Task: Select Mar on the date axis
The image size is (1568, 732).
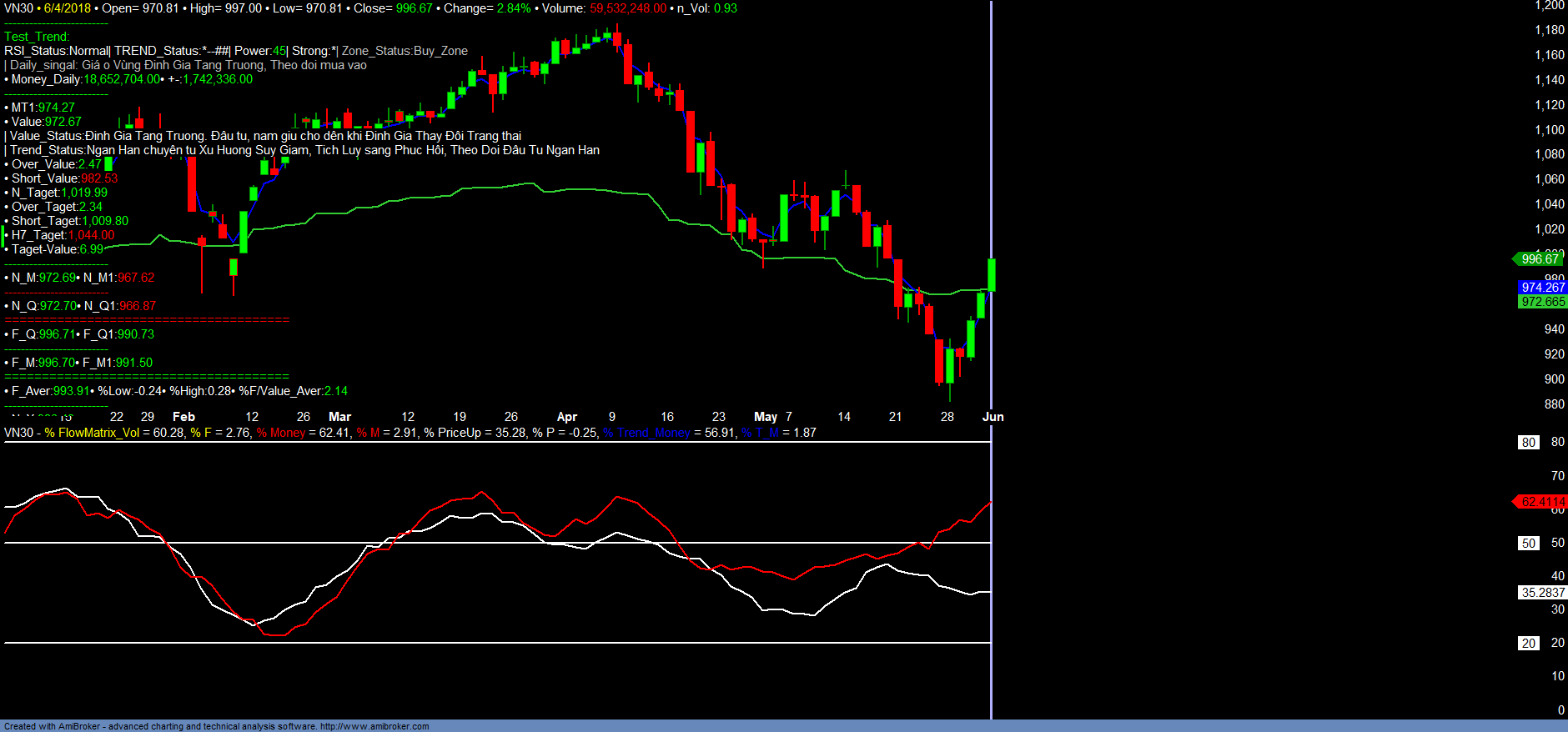Action: (x=339, y=417)
